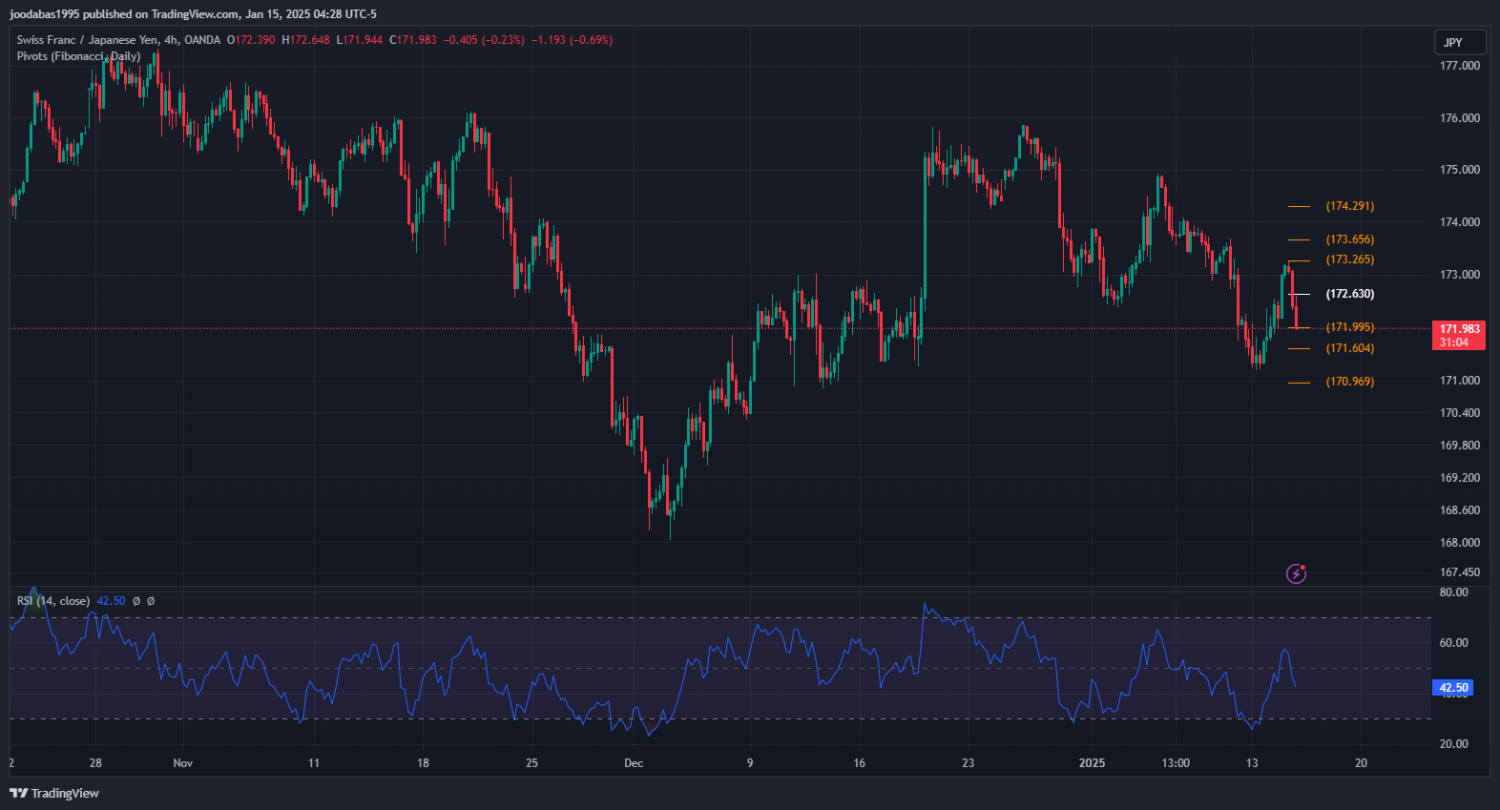
Task: Click the Dec label on time axis
Action: pyautogui.click(x=633, y=763)
